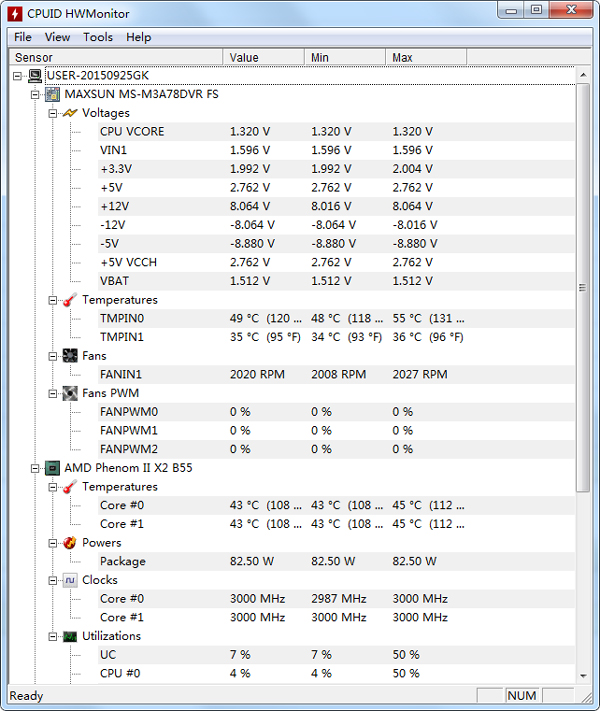The height and width of the screenshot is (711, 600).
Task: Collapse the Utilizations group
Action: 53,637
